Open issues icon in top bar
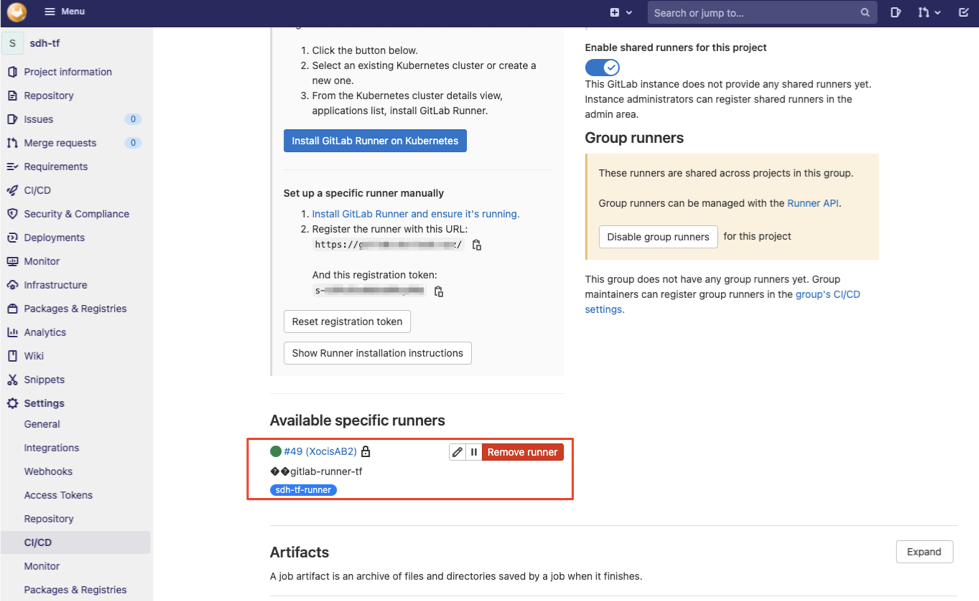Viewport: 979px width, 601px height. (895, 12)
